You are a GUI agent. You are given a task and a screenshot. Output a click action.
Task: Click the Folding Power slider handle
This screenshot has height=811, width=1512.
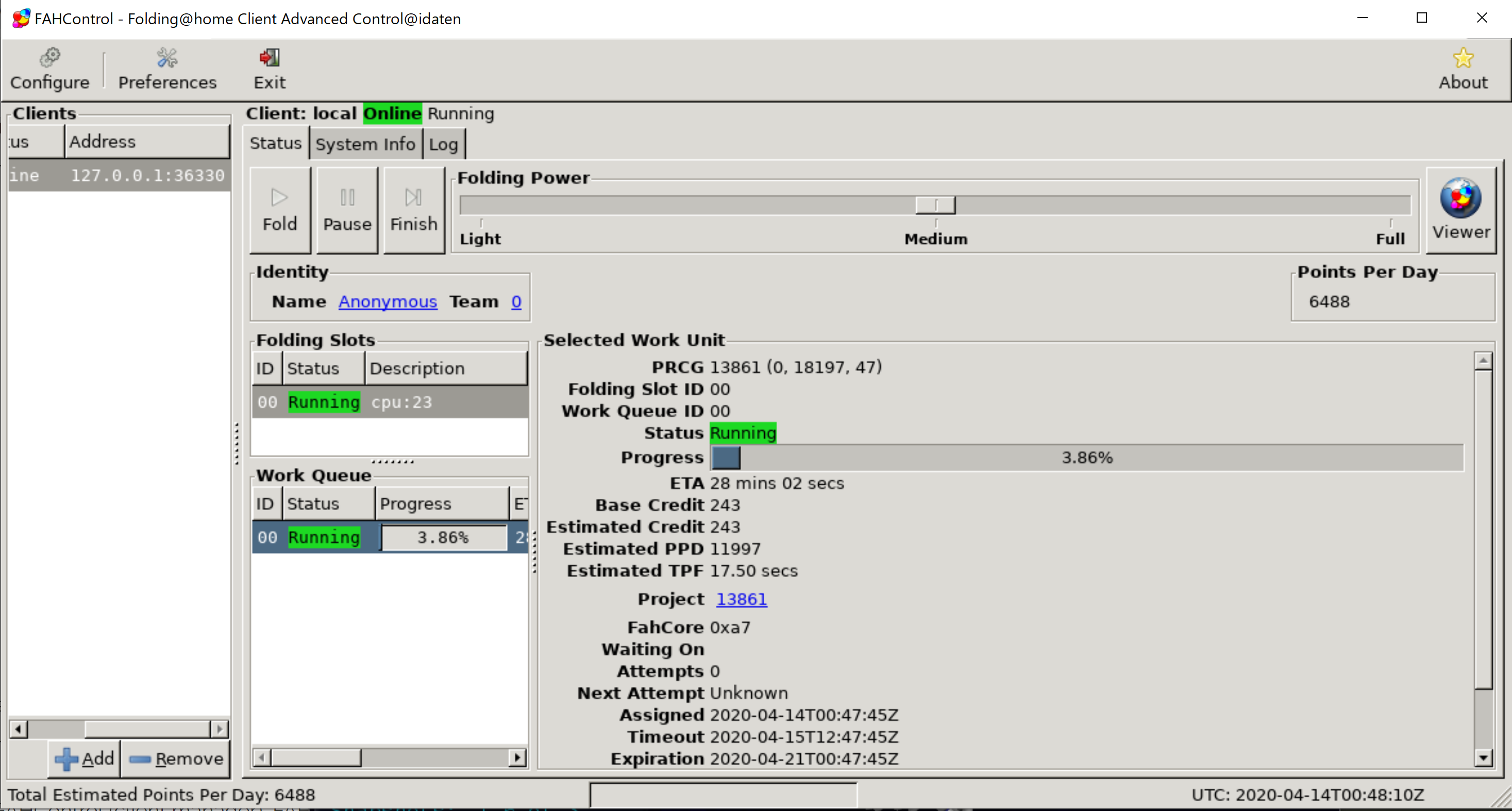click(x=935, y=205)
